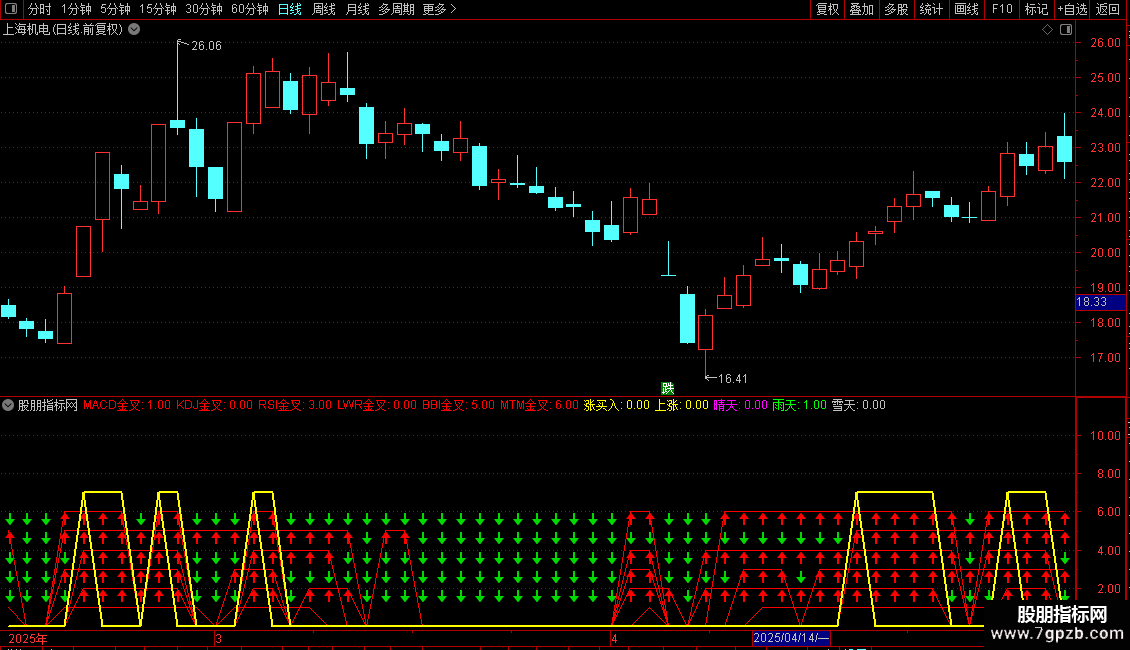Expand dropdown next to 上海机电 title
Screen dimensions: 1130x650
(x=134, y=30)
